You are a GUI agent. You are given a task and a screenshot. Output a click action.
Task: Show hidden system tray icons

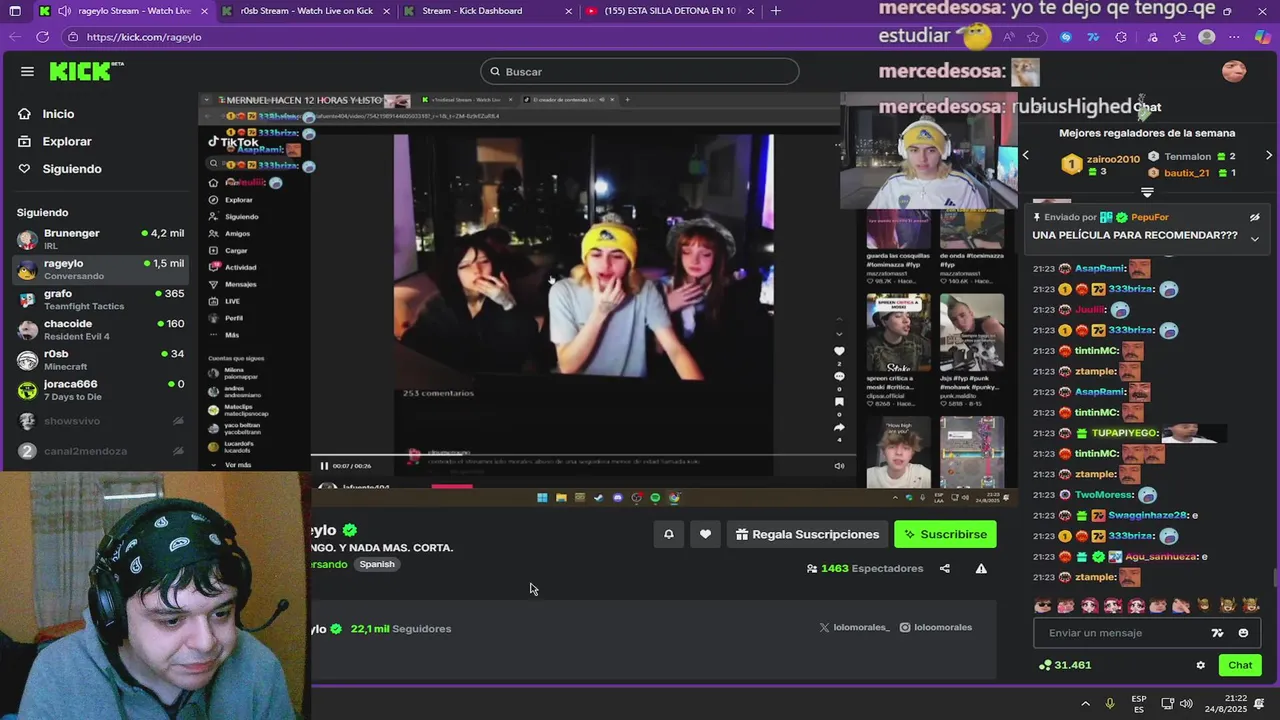click(1085, 703)
